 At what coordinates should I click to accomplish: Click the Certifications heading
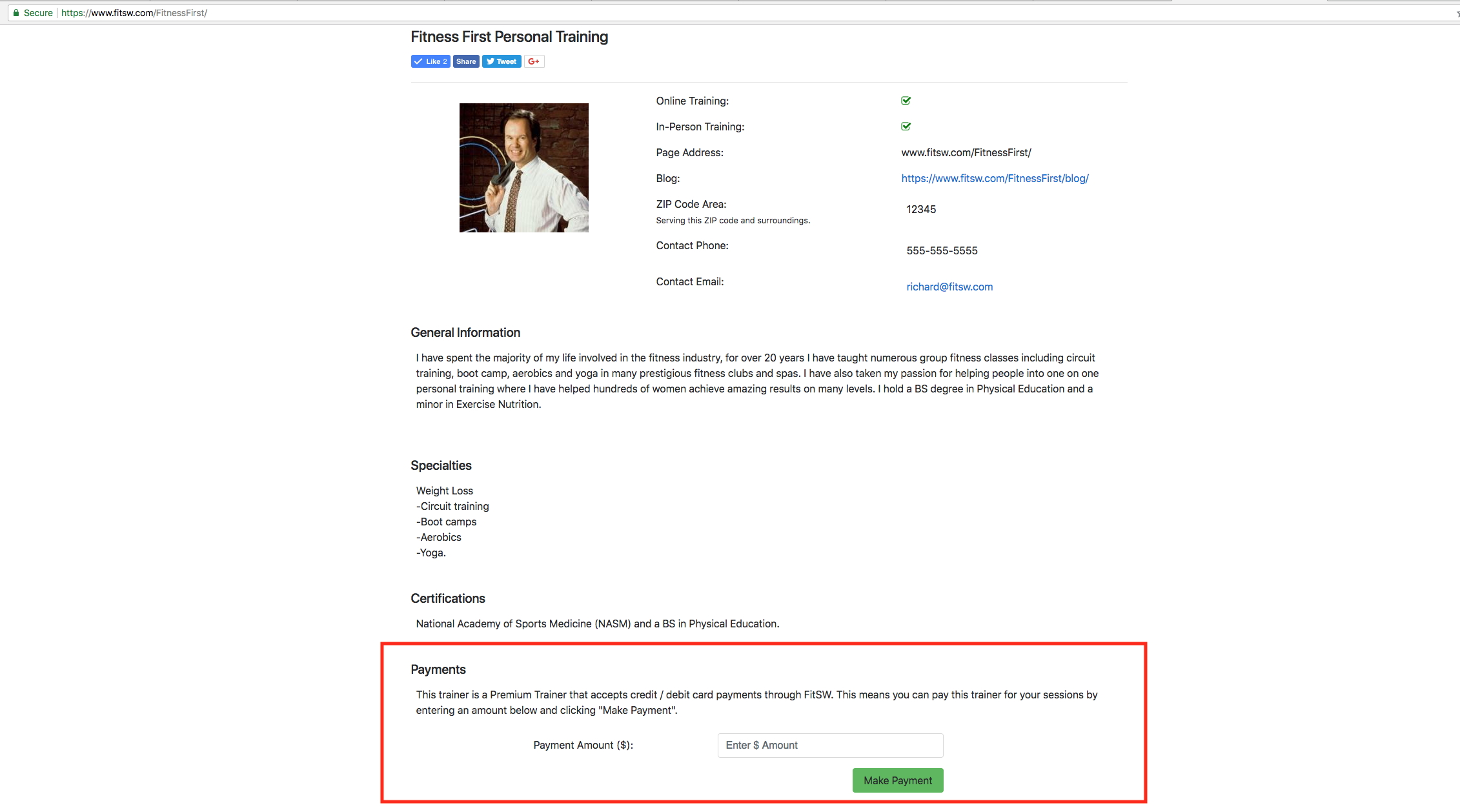coord(448,598)
